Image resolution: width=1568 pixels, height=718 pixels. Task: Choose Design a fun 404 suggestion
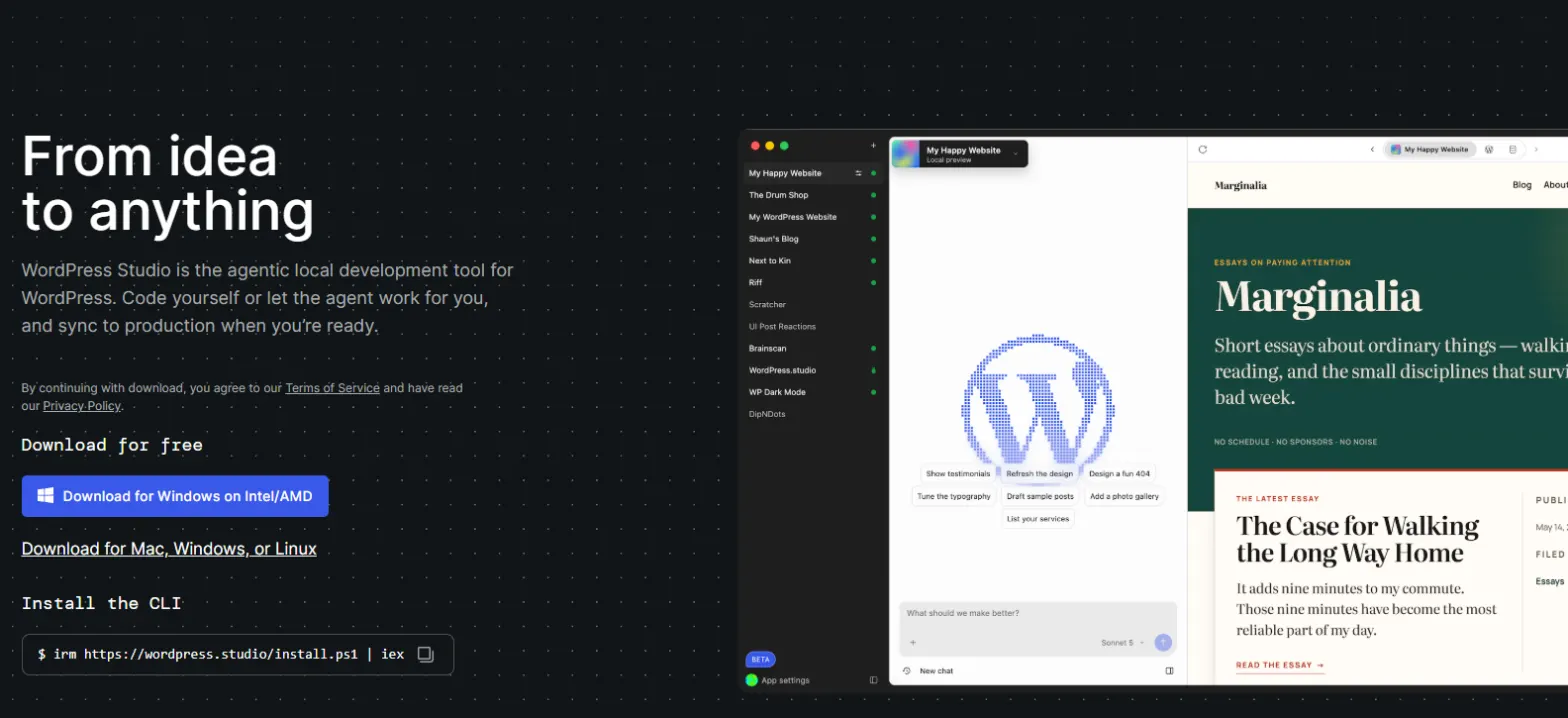point(1119,474)
